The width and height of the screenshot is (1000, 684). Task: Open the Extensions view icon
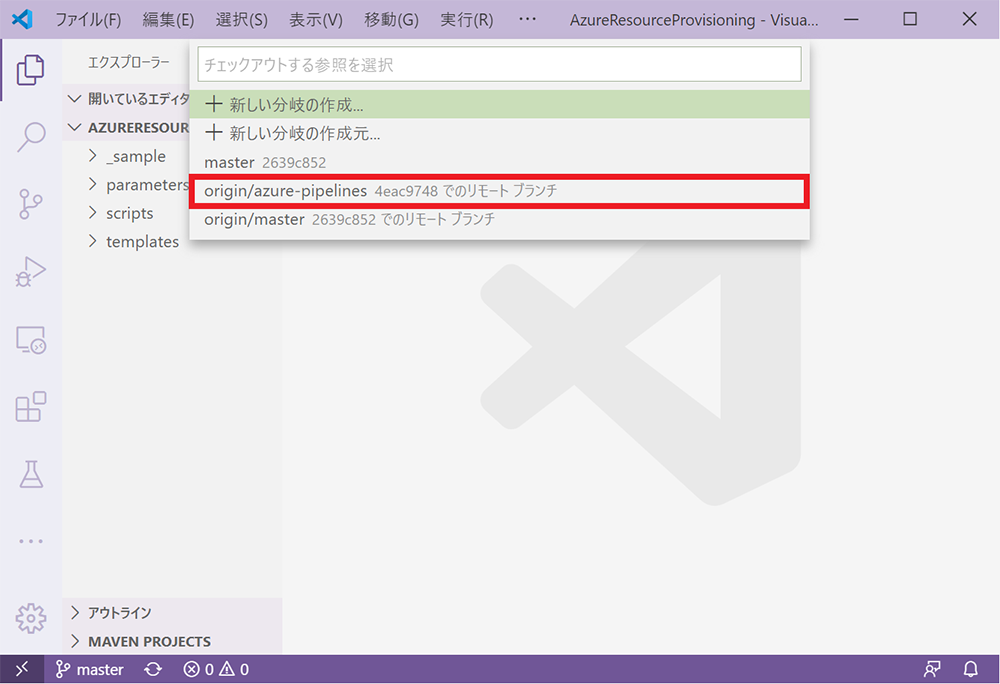30,407
